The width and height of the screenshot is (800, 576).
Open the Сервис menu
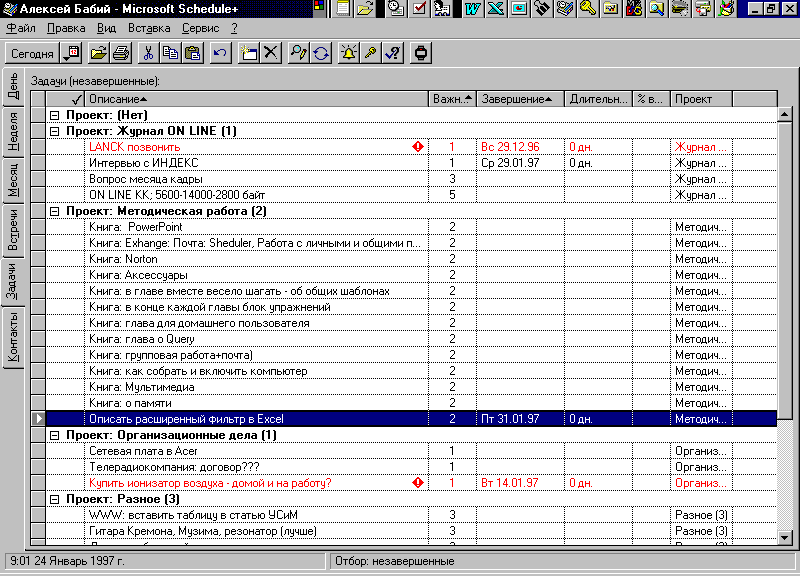[x=201, y=29]
